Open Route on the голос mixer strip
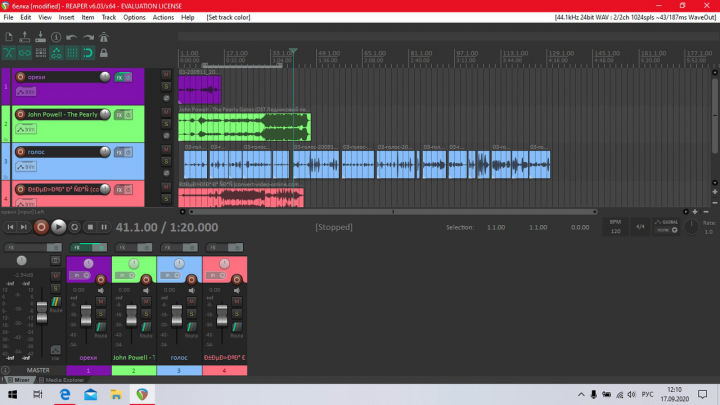Screen dimensions: 720x405 point(191,329)
